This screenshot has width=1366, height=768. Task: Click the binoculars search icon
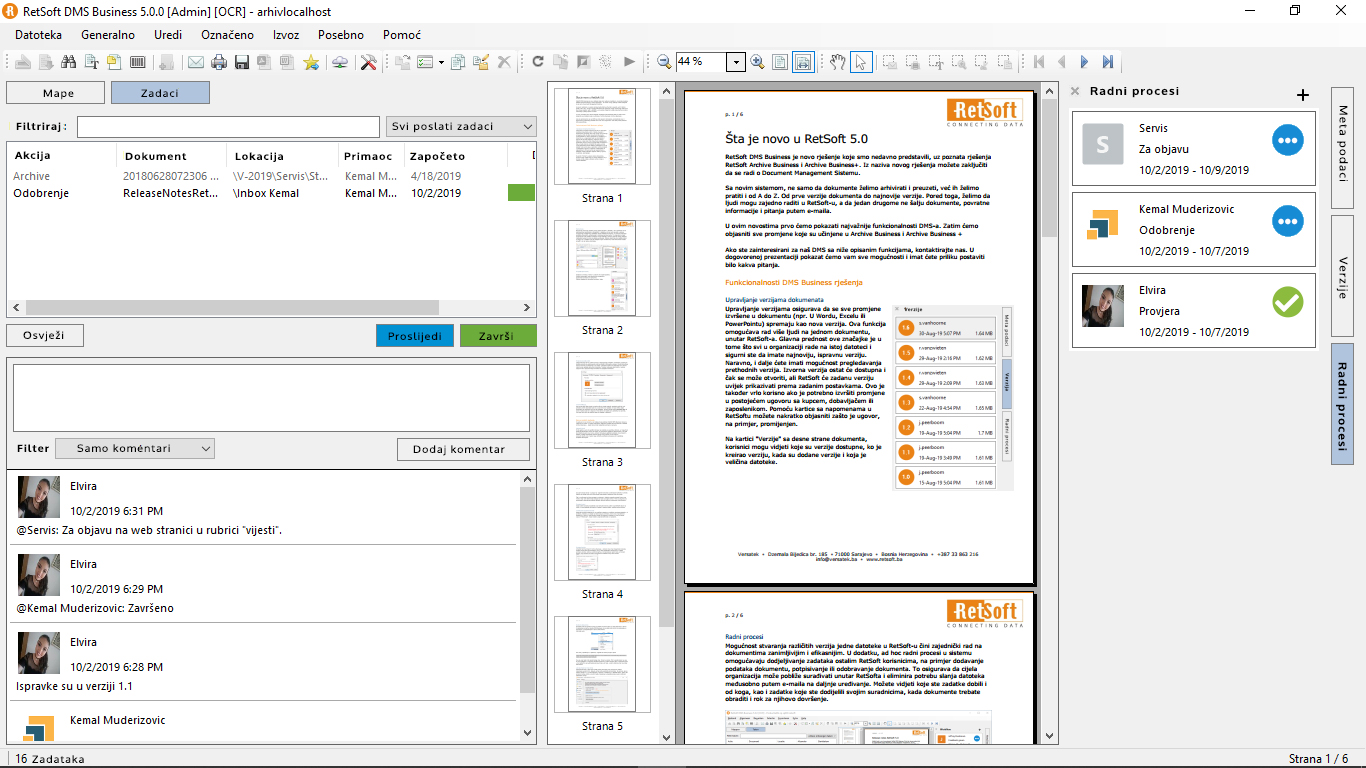click(68, 62)
